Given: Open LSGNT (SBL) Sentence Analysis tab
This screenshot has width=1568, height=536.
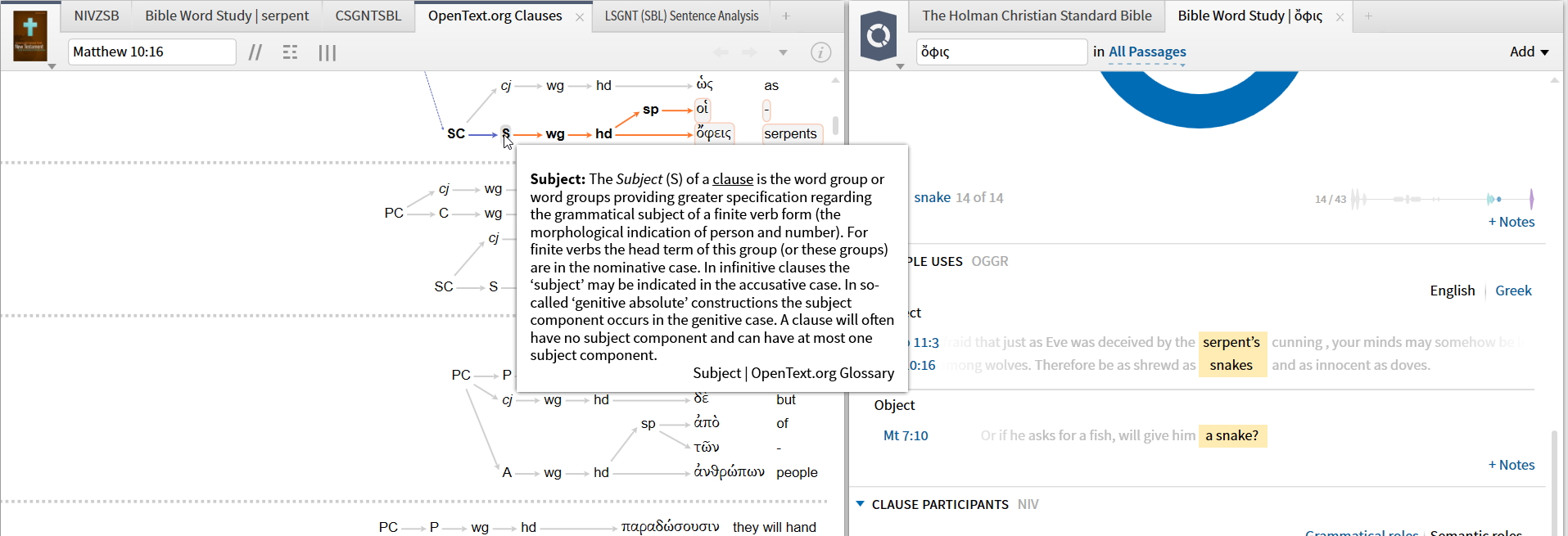Looking at the screenshot, I should 681,16.
